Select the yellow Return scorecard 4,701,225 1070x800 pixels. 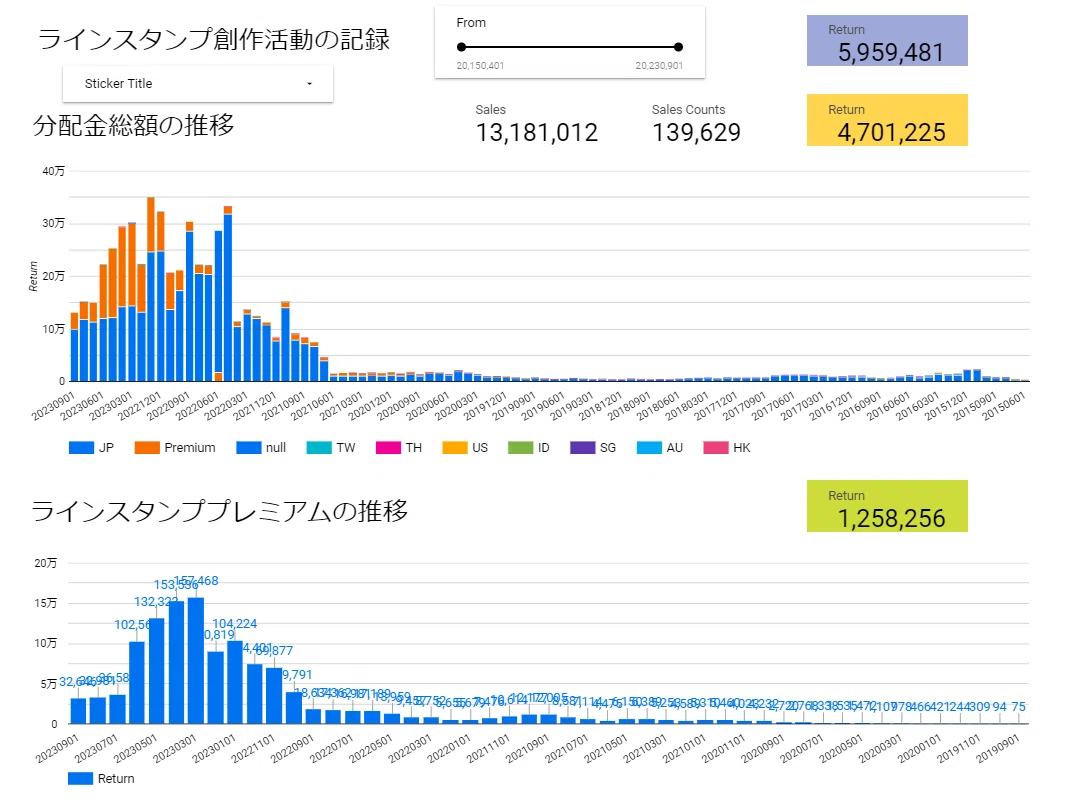click(x=887, y=120)
